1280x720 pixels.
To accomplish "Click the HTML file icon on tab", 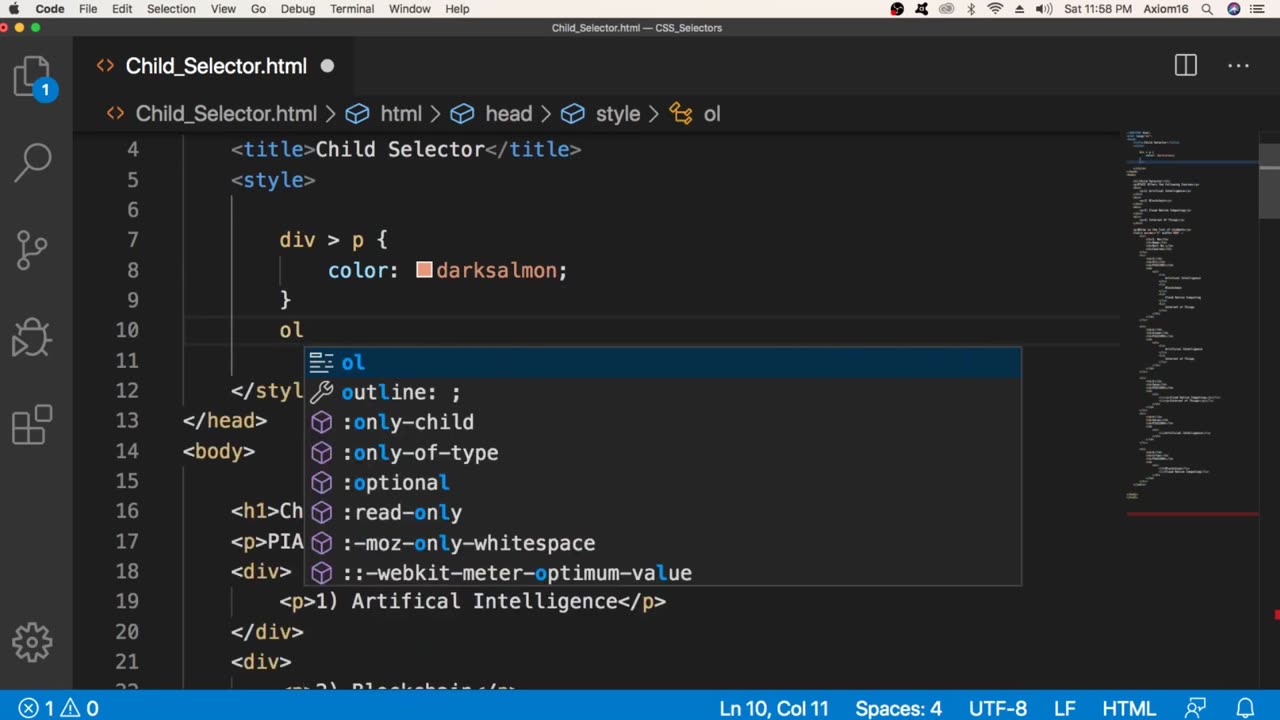I will [x=105, y=66].
